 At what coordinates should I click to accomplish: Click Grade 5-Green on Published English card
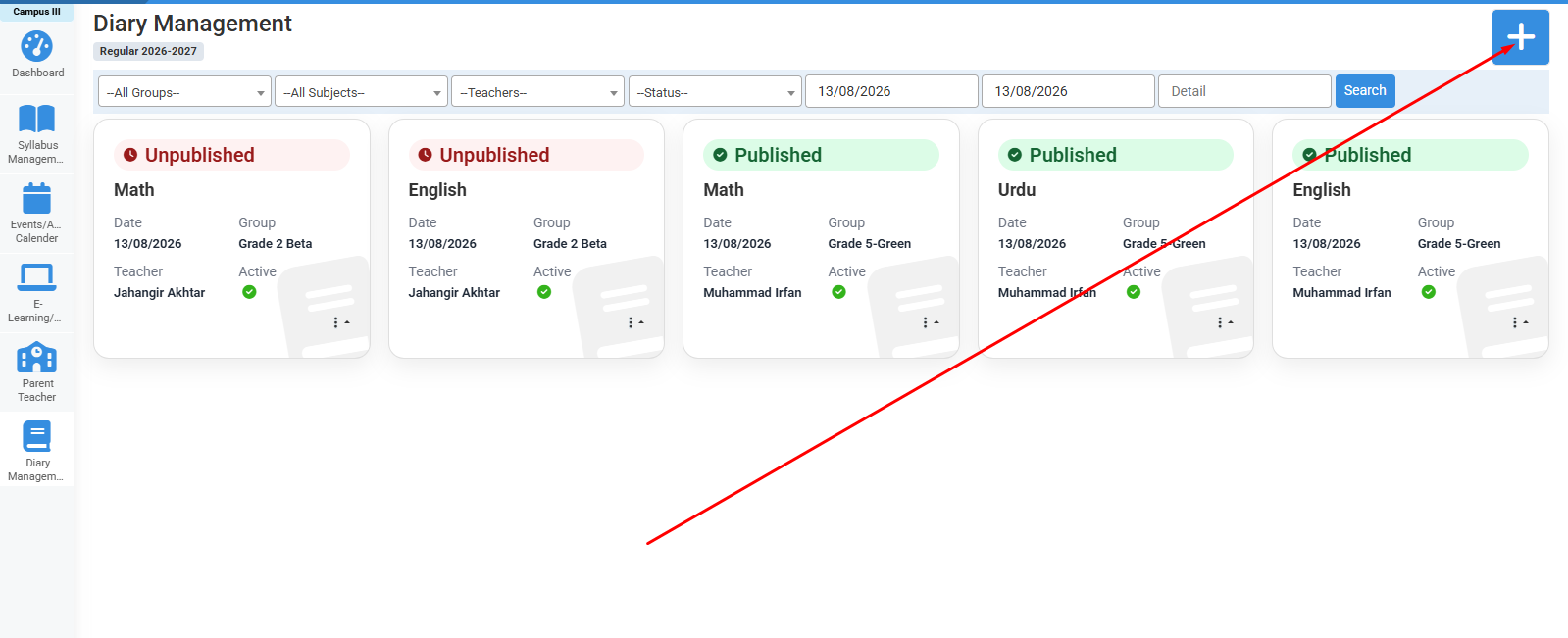(1459, 244)
